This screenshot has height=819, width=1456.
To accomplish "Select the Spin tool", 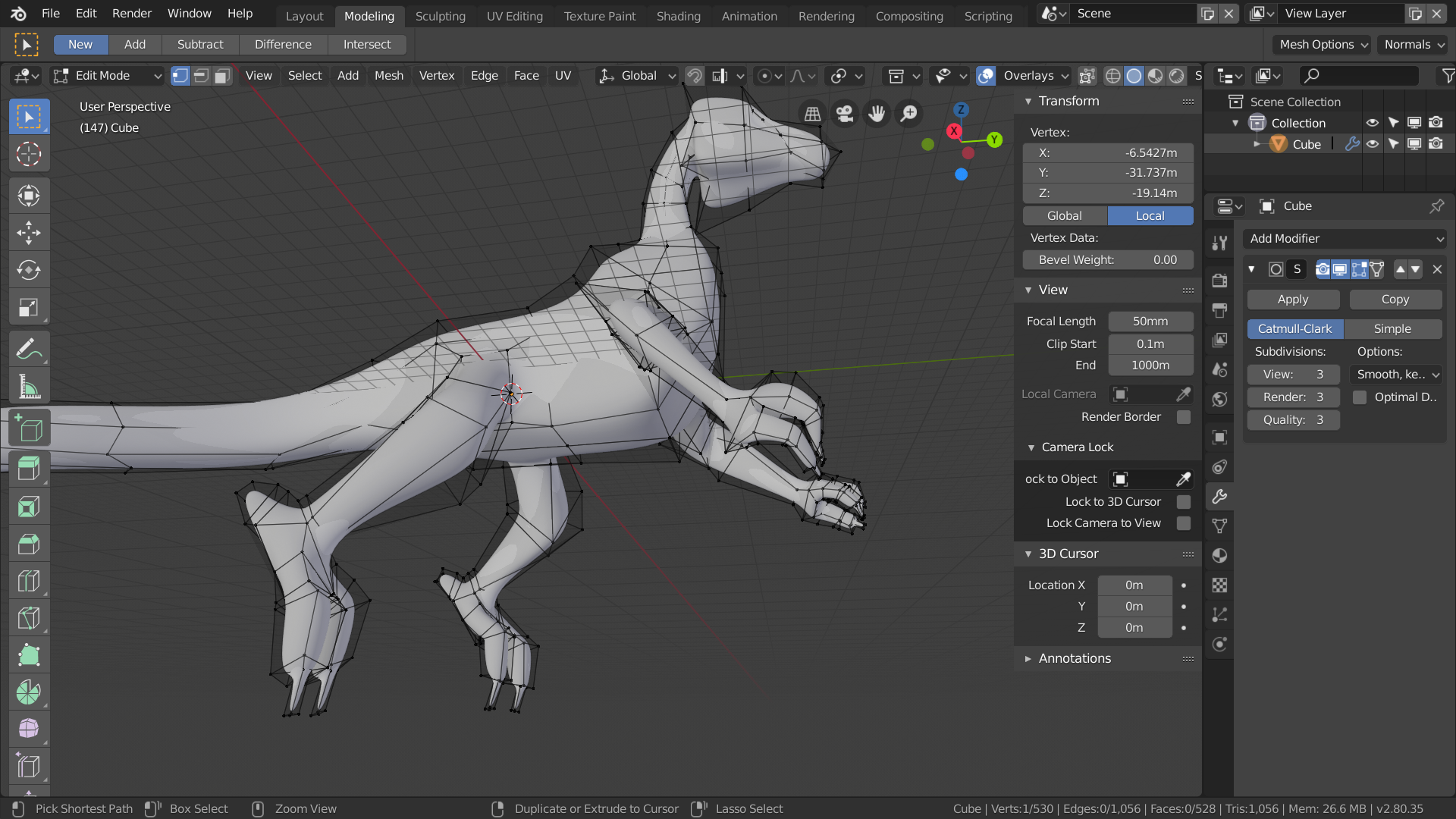I will pyautogui.click(x=29, y=692).
